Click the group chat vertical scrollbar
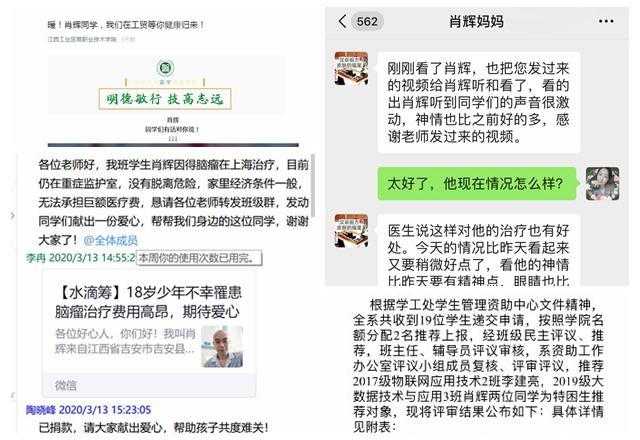 (x=313, y=186)
